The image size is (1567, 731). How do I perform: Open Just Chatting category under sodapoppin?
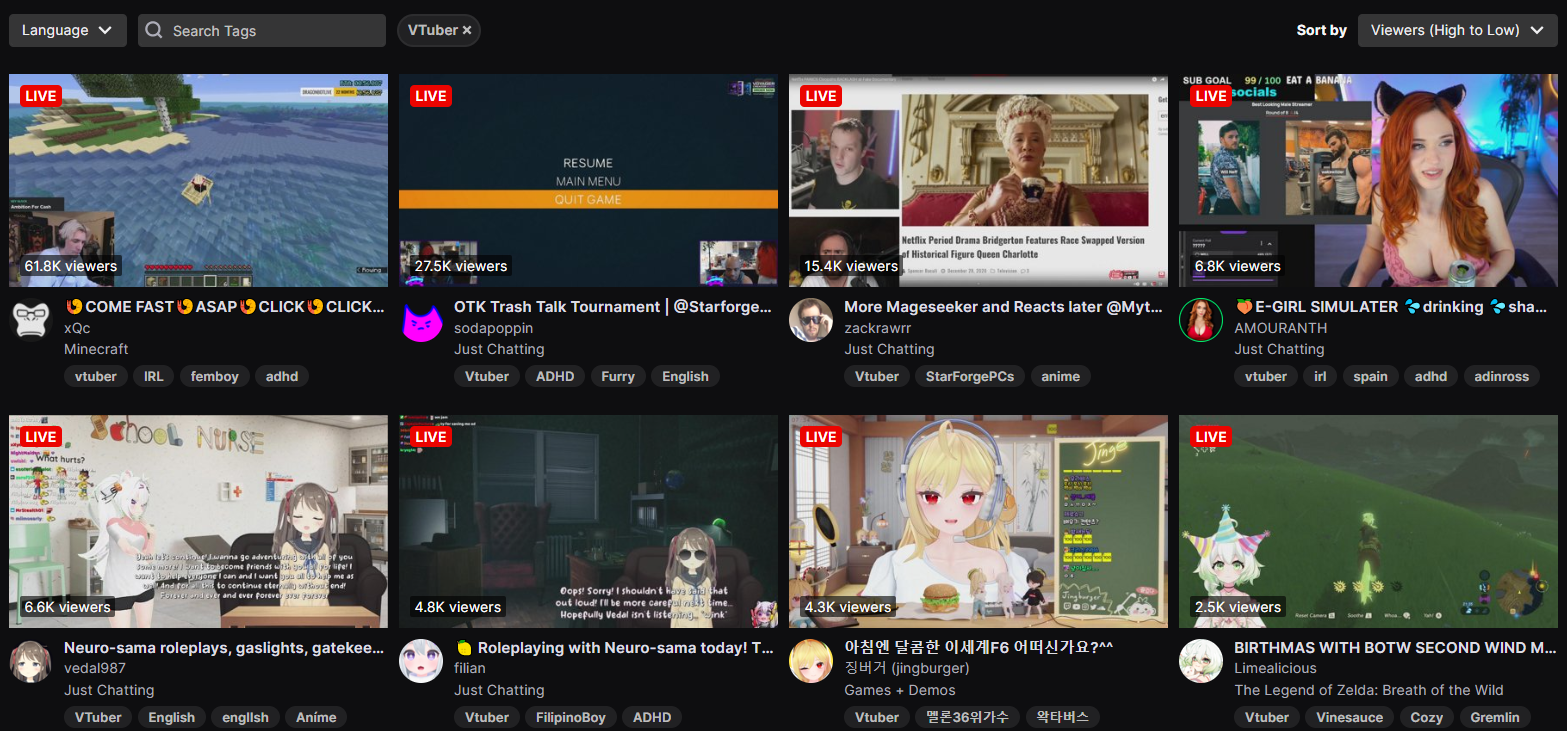click(499, 349)
